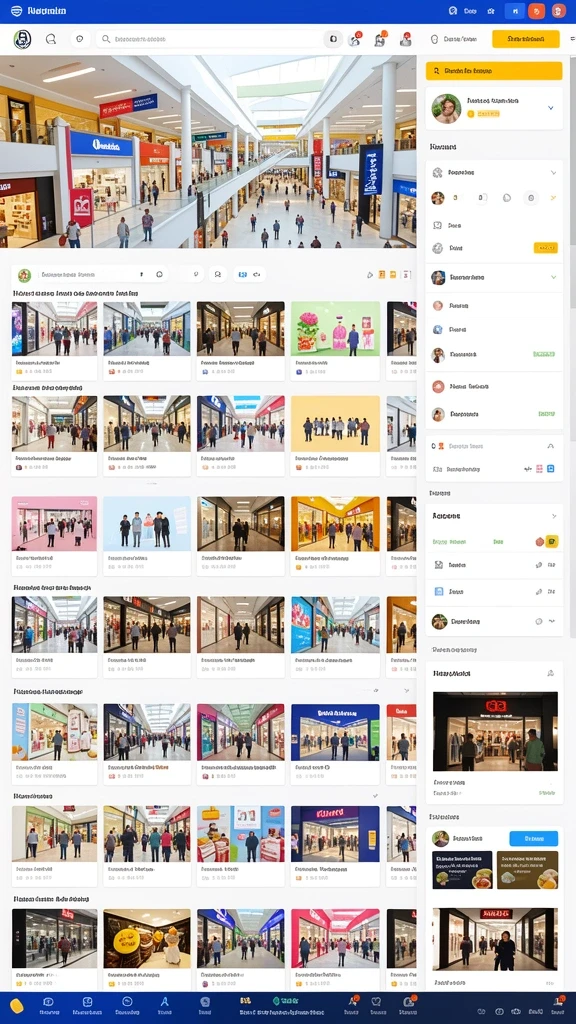Click the green round avatar in the filter bar
The image size is (576, 1024).
(x=24, y=275)
